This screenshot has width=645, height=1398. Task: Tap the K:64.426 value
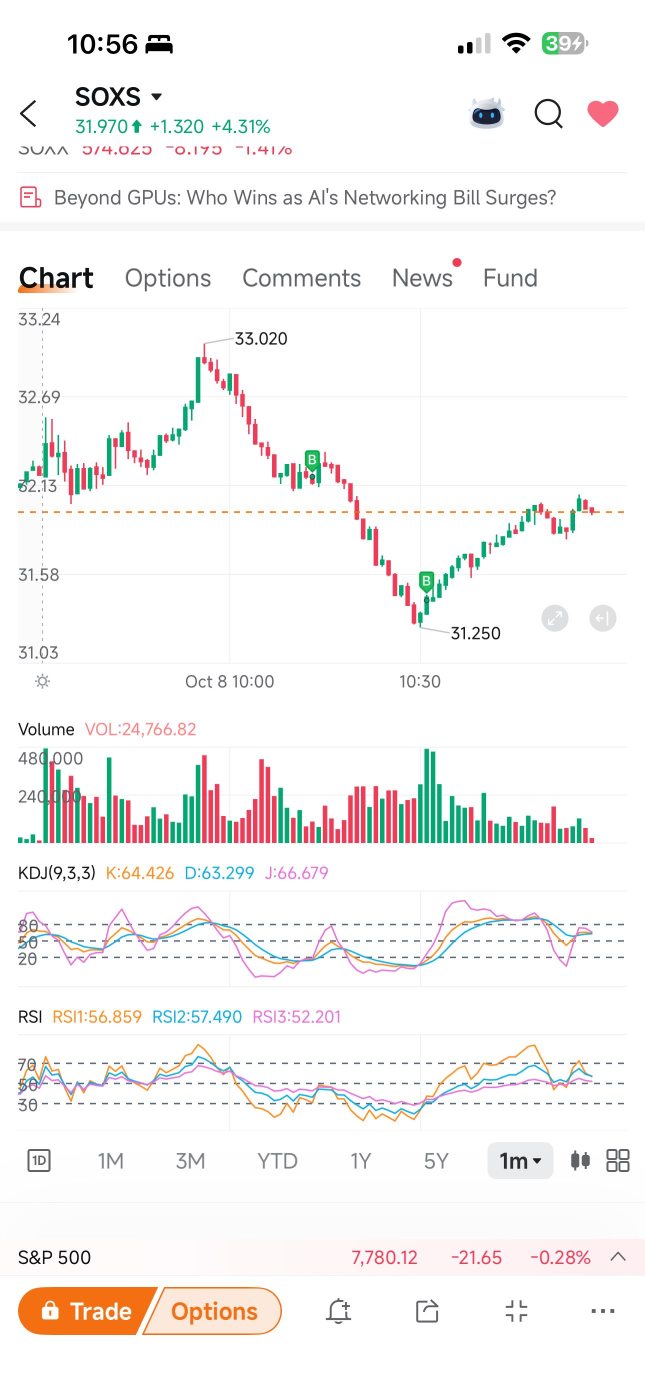coord(141,873)
